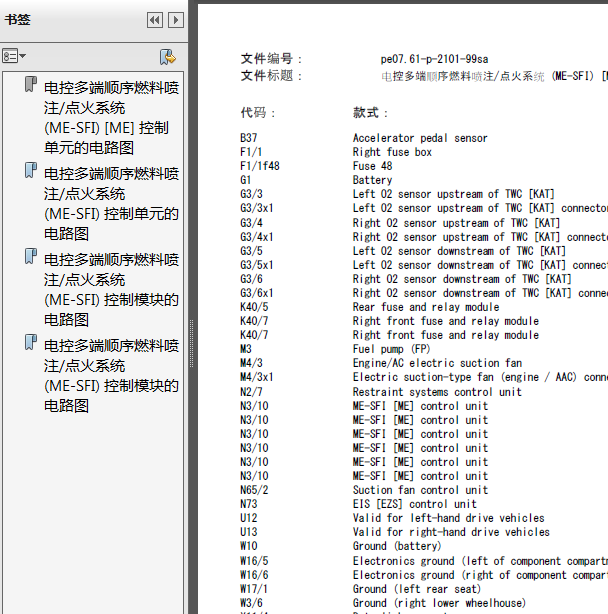Click code 'N65/2'
This screenshot has width=608, height=614.
coord(254,490)
